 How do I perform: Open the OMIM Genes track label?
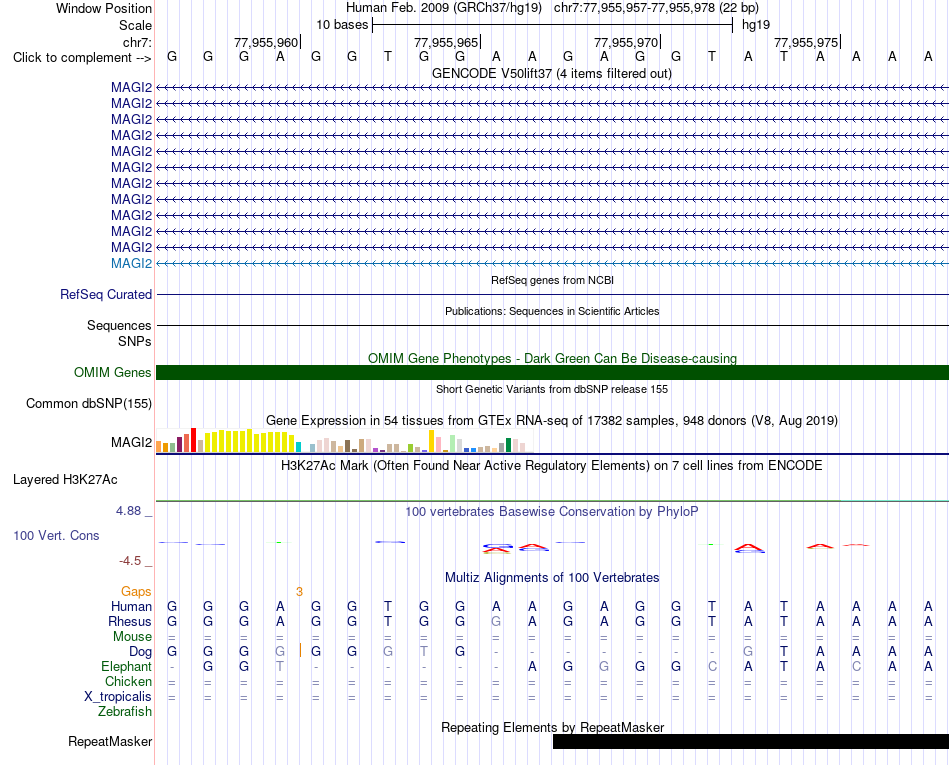[113, 373]
